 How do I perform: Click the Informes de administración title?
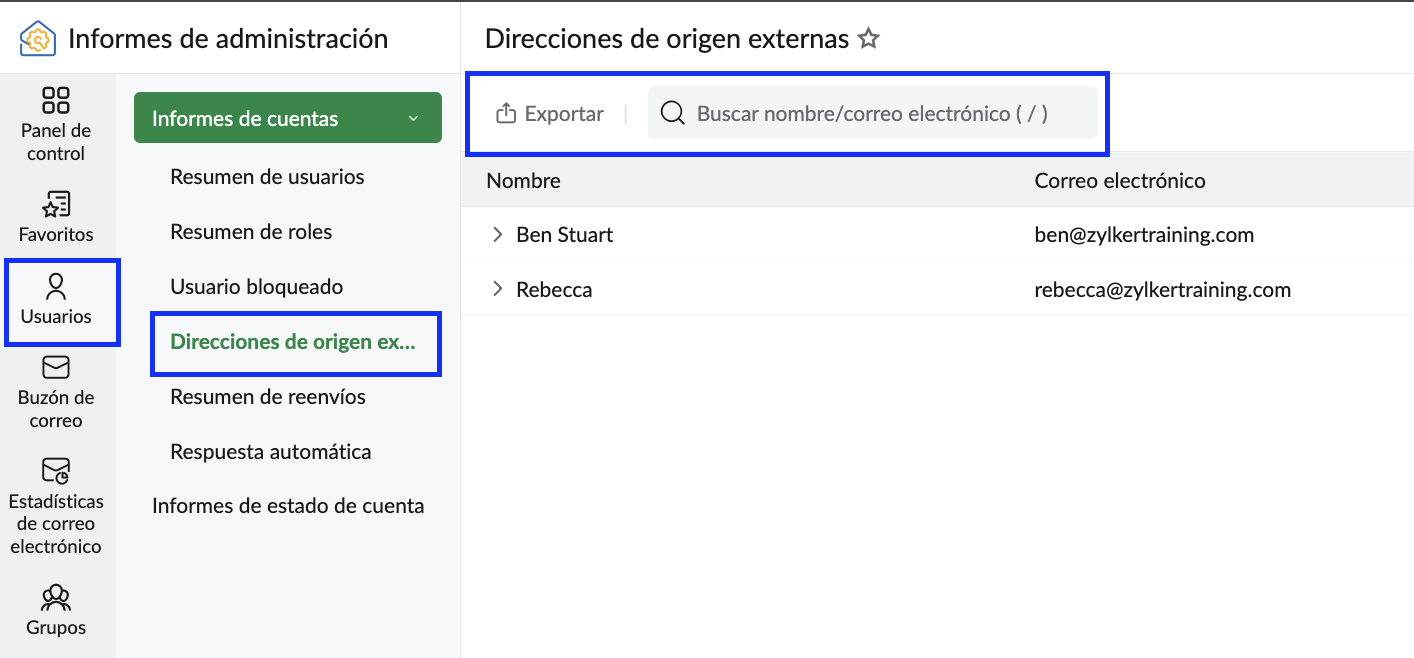tap(228, 39)
